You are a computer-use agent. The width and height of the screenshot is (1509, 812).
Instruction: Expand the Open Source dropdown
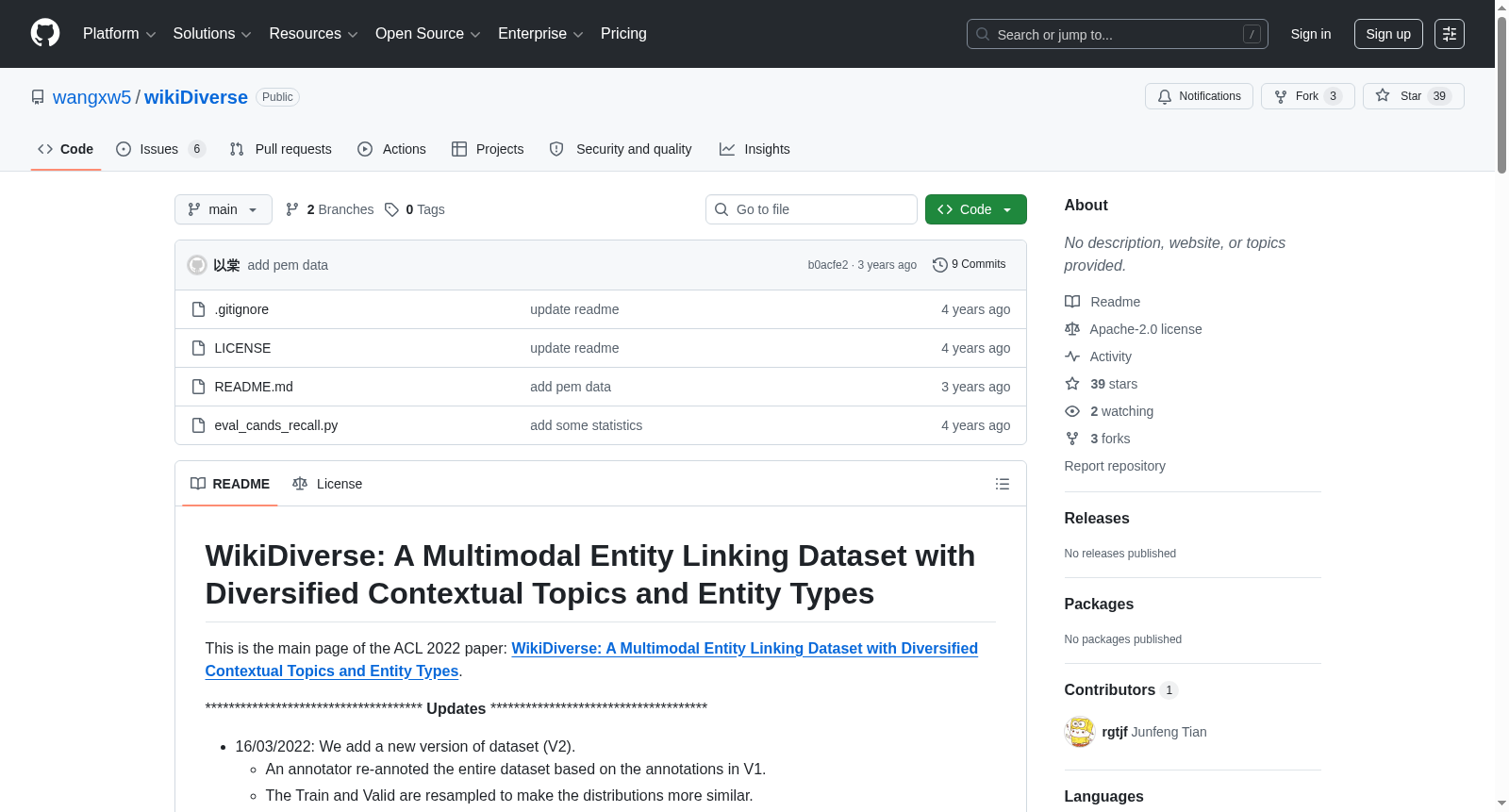tap(428, 34)
